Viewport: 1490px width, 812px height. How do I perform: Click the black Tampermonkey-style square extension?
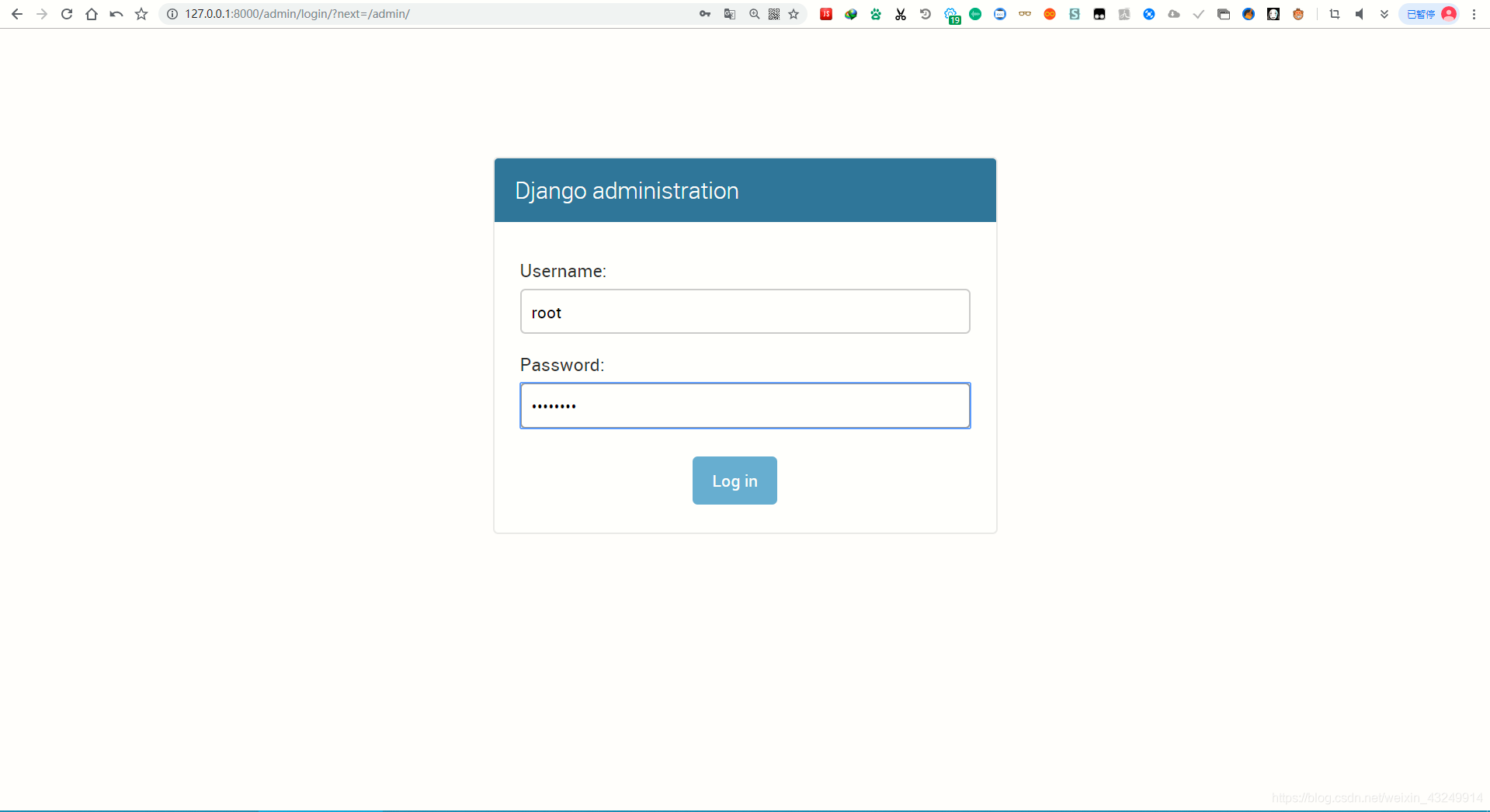click(x=1099, y=14)
